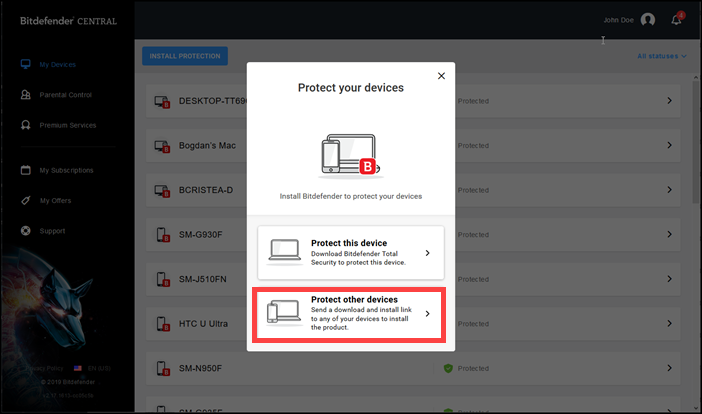Click the Bitdefender devices illustration in dialog

click(351, 155)
